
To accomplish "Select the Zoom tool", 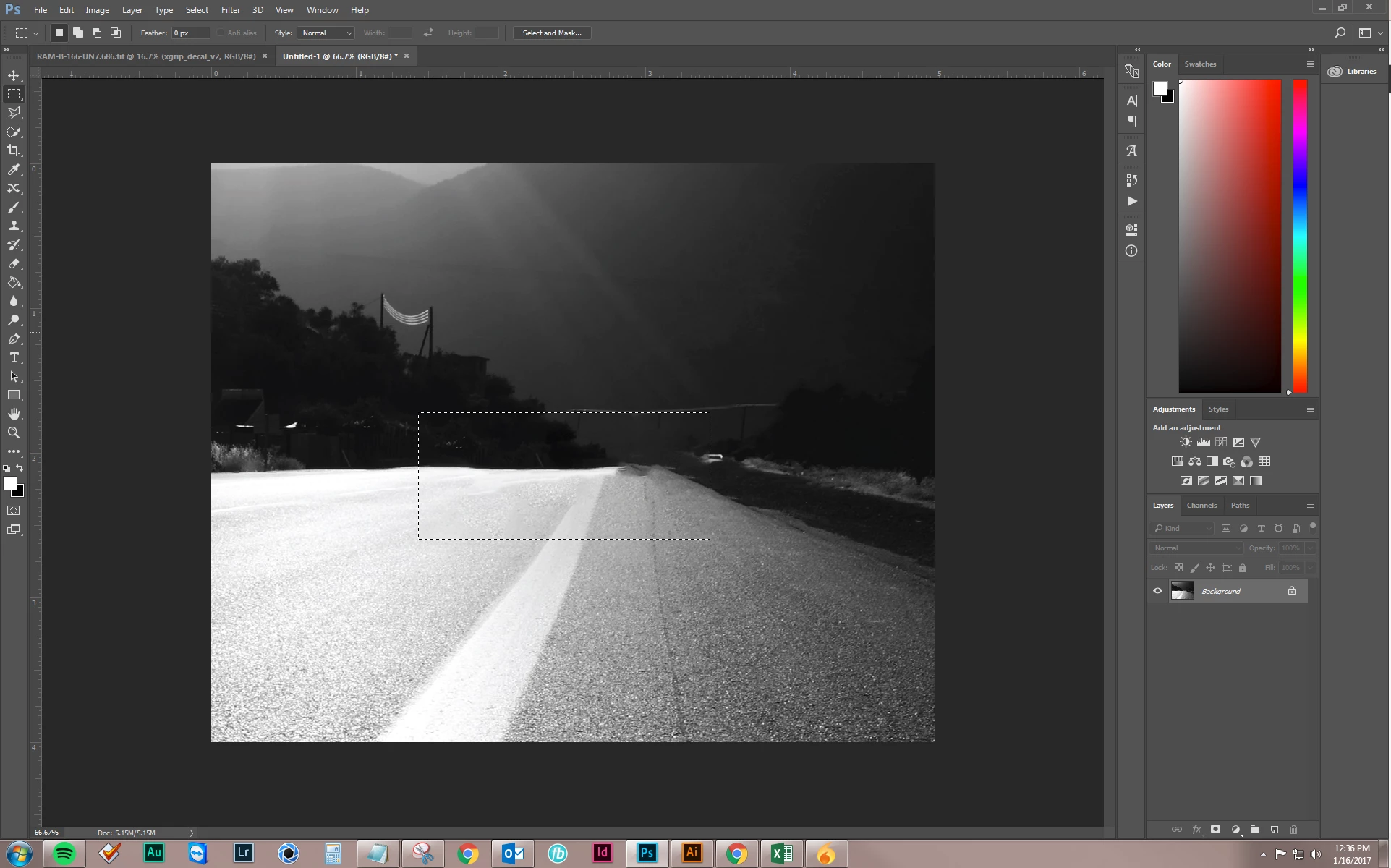I will click(x=14, y=433).
